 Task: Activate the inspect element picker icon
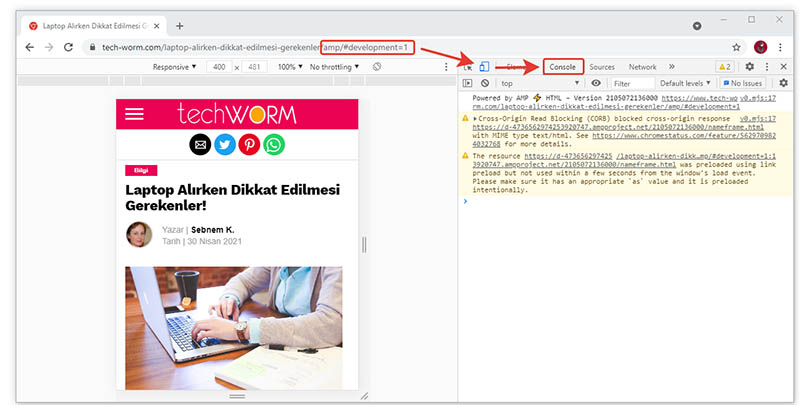click(x=468, y=67)
